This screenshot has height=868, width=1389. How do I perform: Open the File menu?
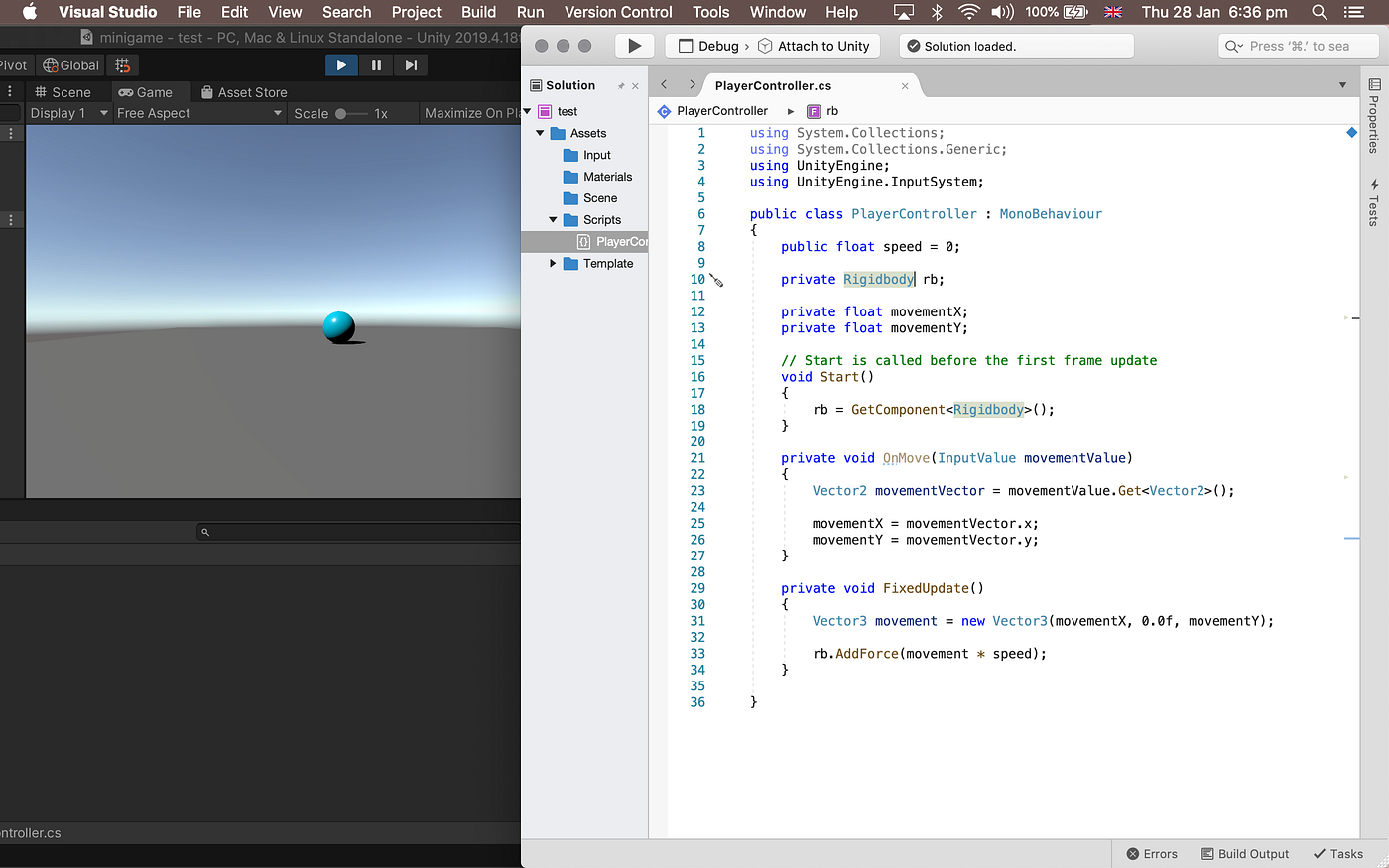pos(189,12)
